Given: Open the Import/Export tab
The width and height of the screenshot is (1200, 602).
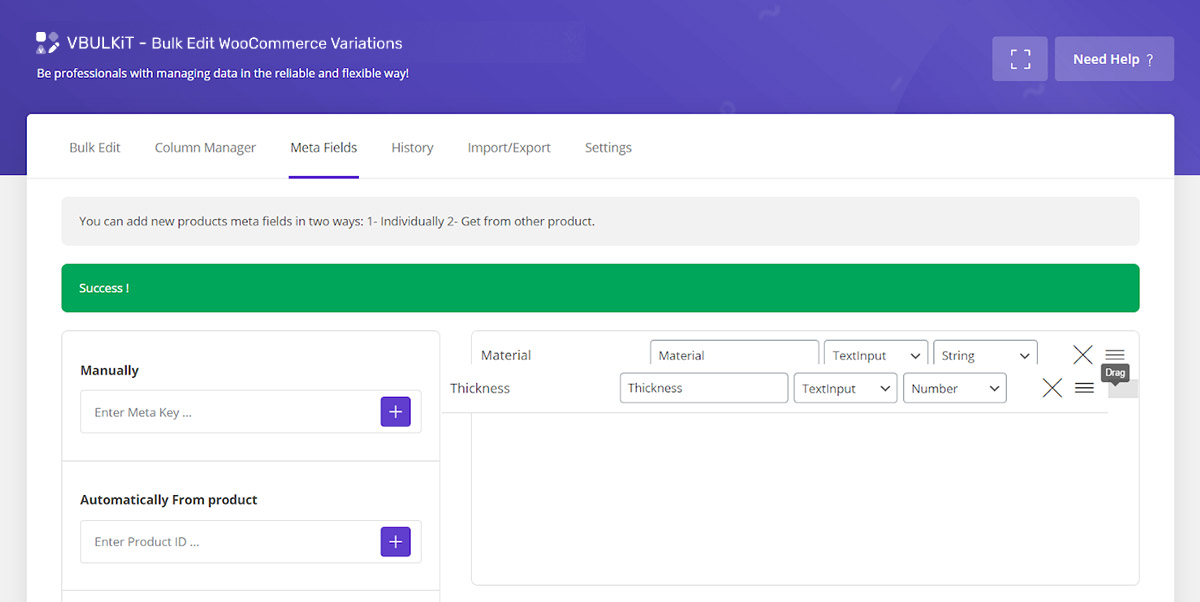Looking at the screenshot, I should [509, 148].
